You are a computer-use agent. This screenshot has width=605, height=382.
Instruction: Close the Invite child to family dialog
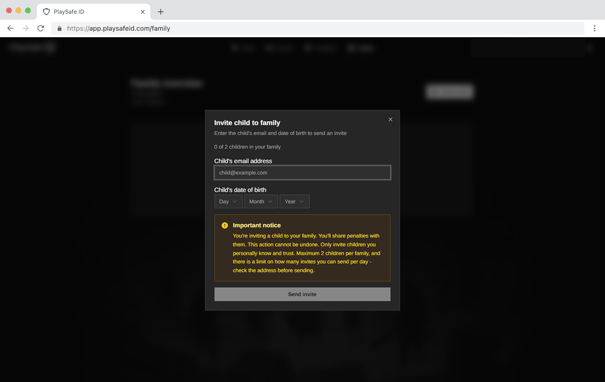click(390, 120)
